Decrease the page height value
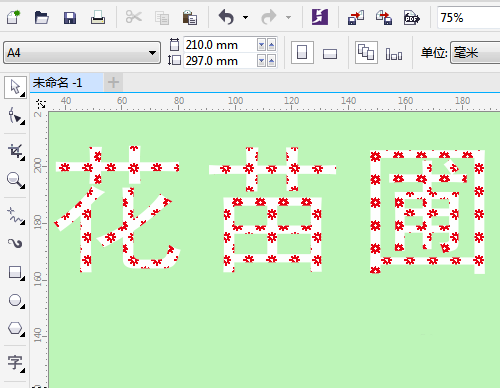 262,61
